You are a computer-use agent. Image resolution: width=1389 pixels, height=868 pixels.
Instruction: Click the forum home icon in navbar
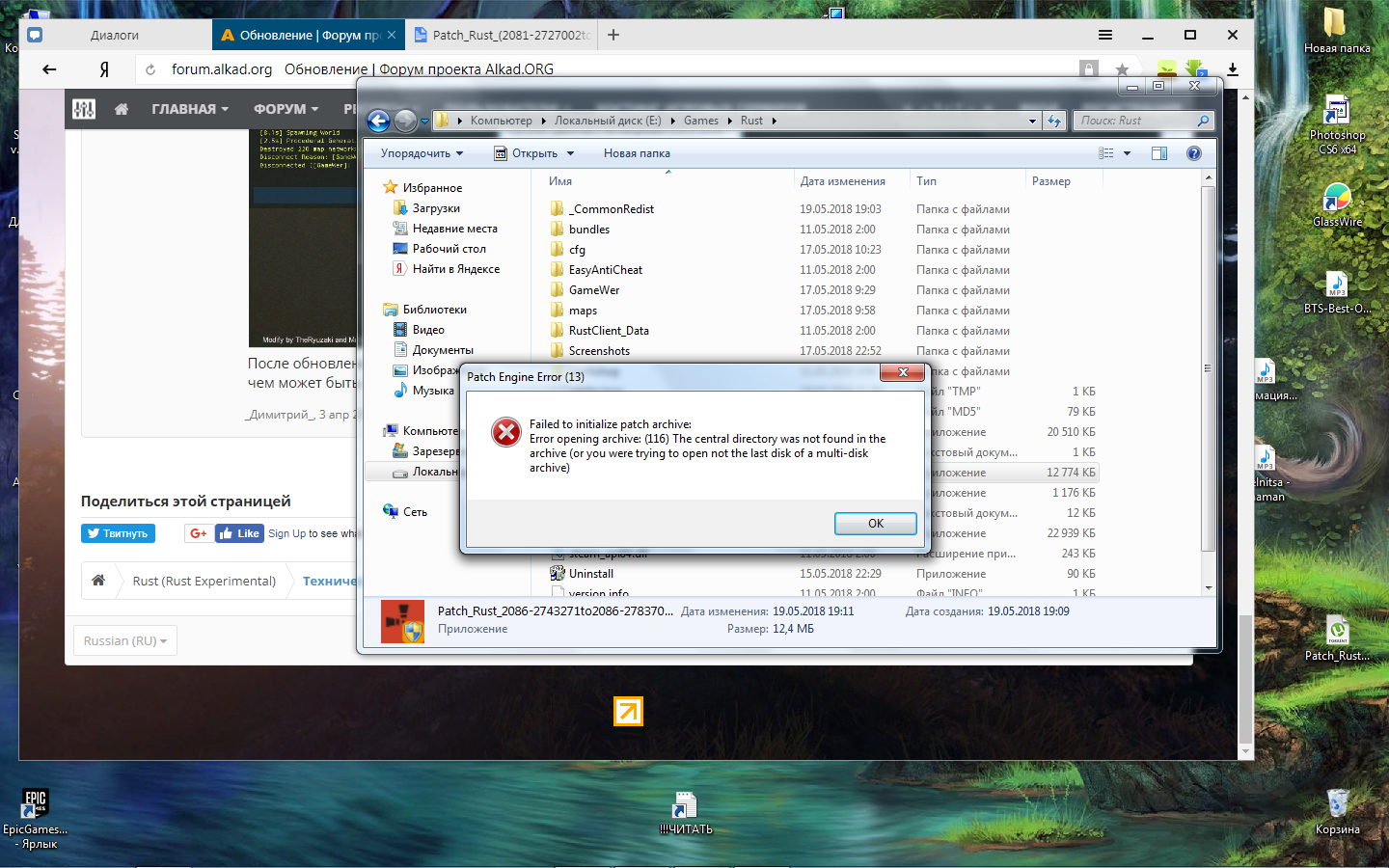tap(122, 109)
